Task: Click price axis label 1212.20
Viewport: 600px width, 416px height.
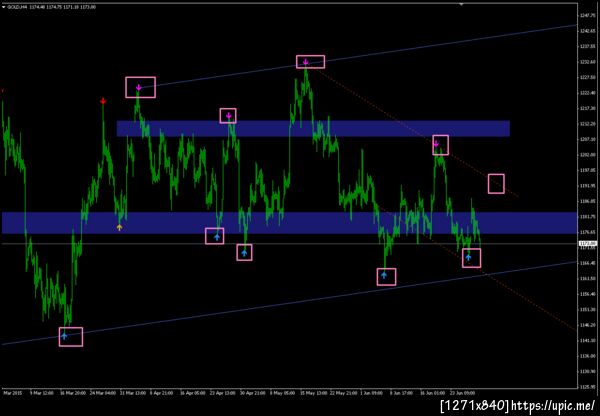Action: coord(587,124)
